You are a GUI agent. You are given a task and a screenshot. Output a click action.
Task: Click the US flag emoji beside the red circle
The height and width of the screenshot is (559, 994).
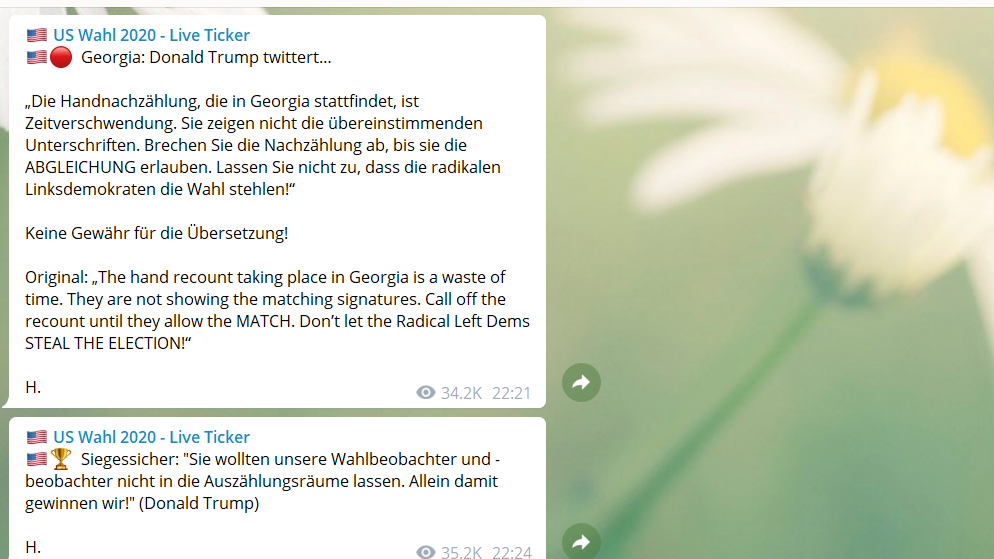click(37, 57)
